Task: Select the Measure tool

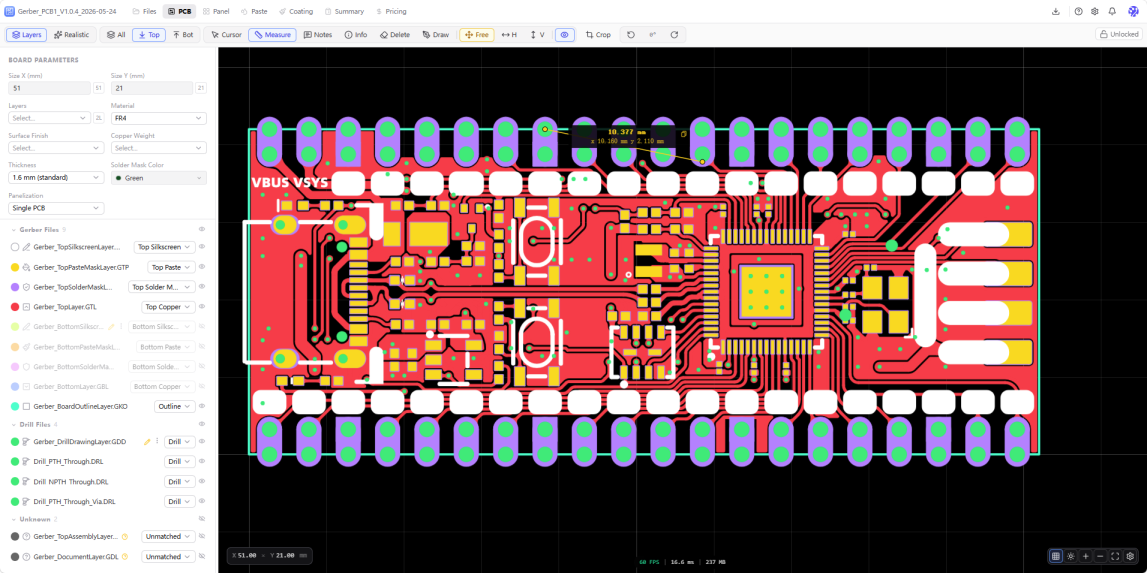Action: (272, 34)
